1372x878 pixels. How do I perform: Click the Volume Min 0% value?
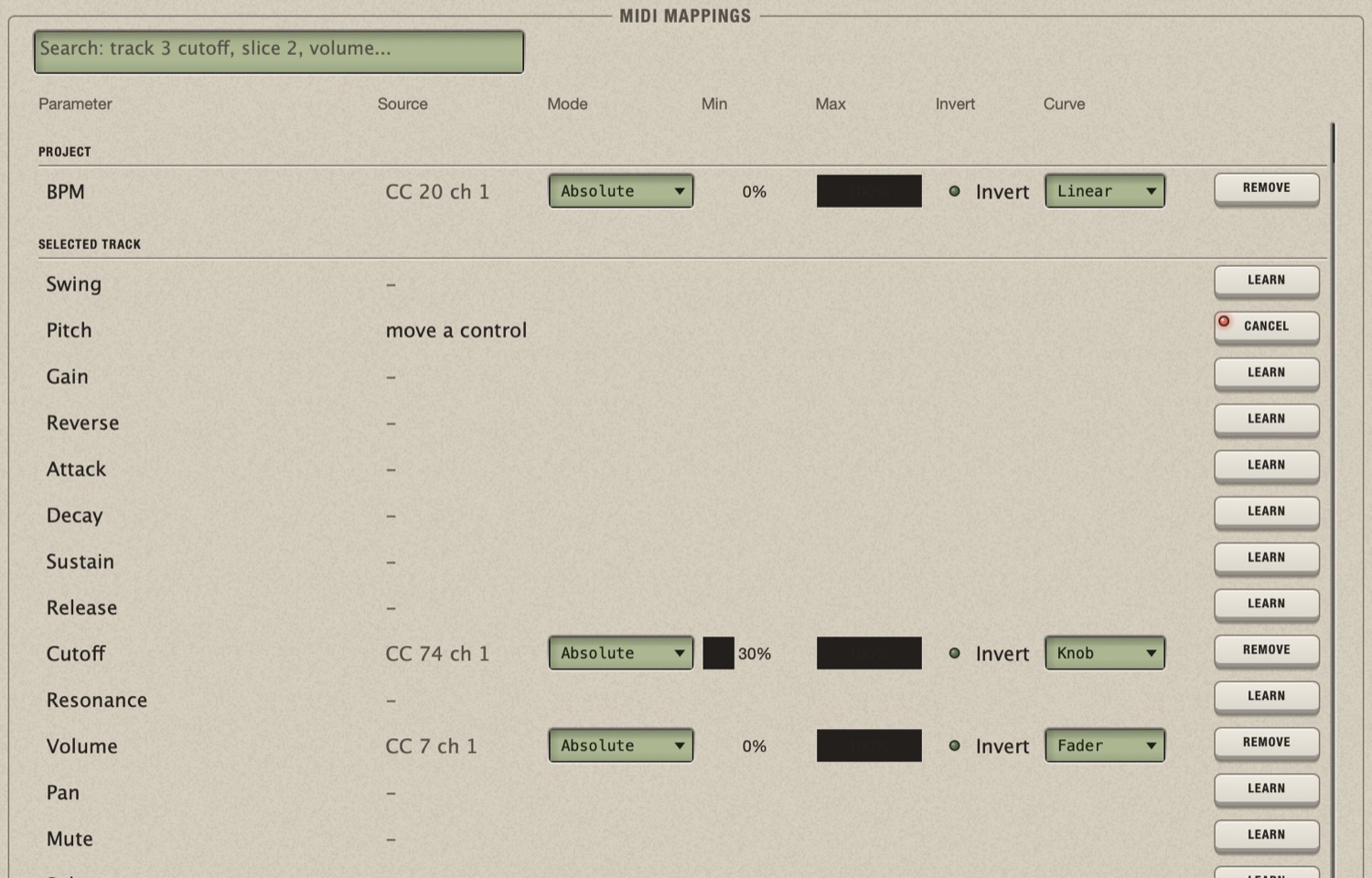[x=754, y=746]
